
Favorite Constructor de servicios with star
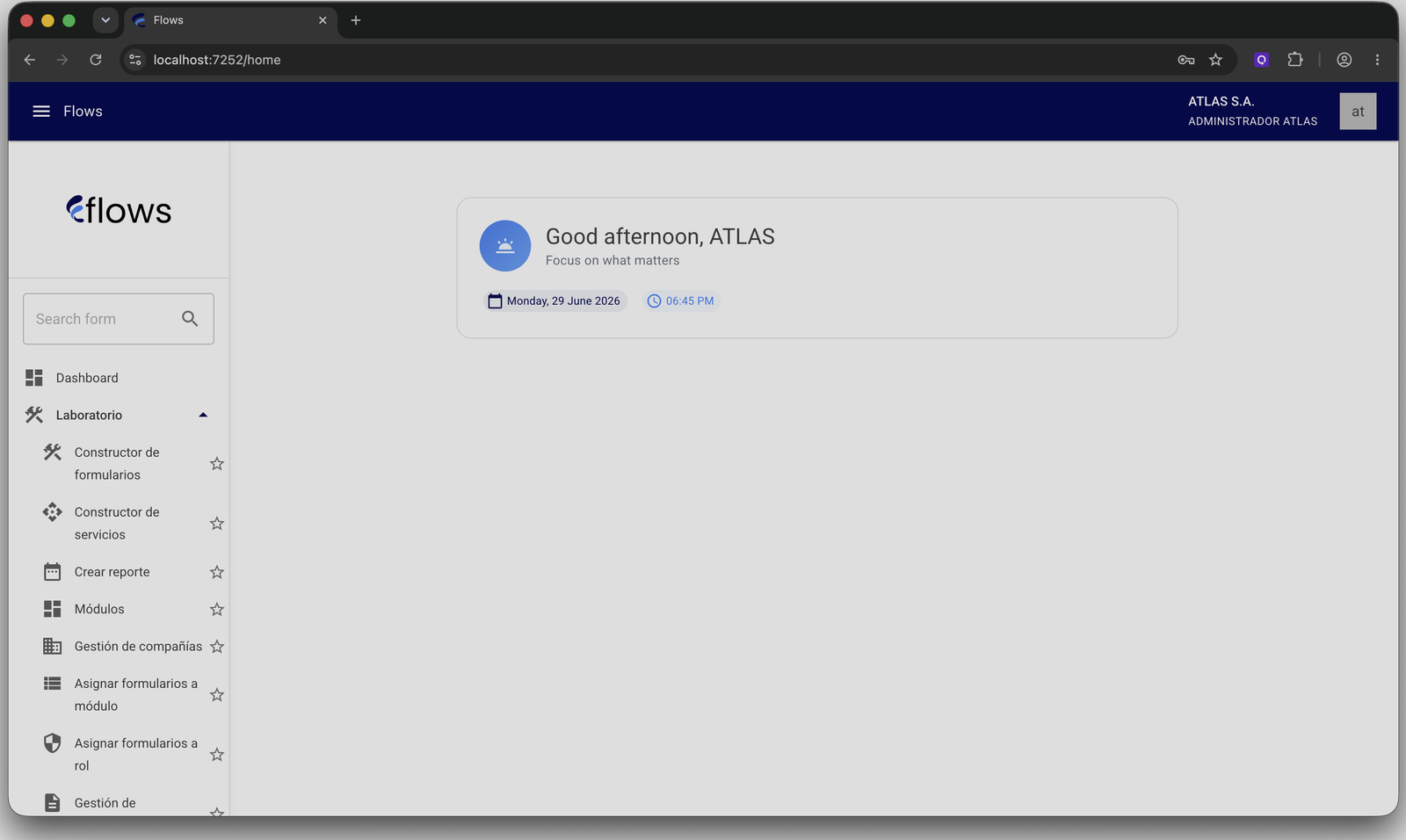coord(217,524)
